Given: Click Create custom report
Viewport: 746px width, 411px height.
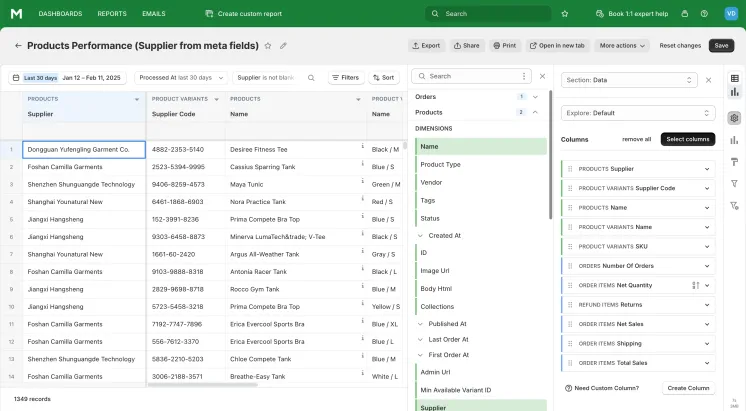Looking at the screenshot, I should (x=244, y=14).
